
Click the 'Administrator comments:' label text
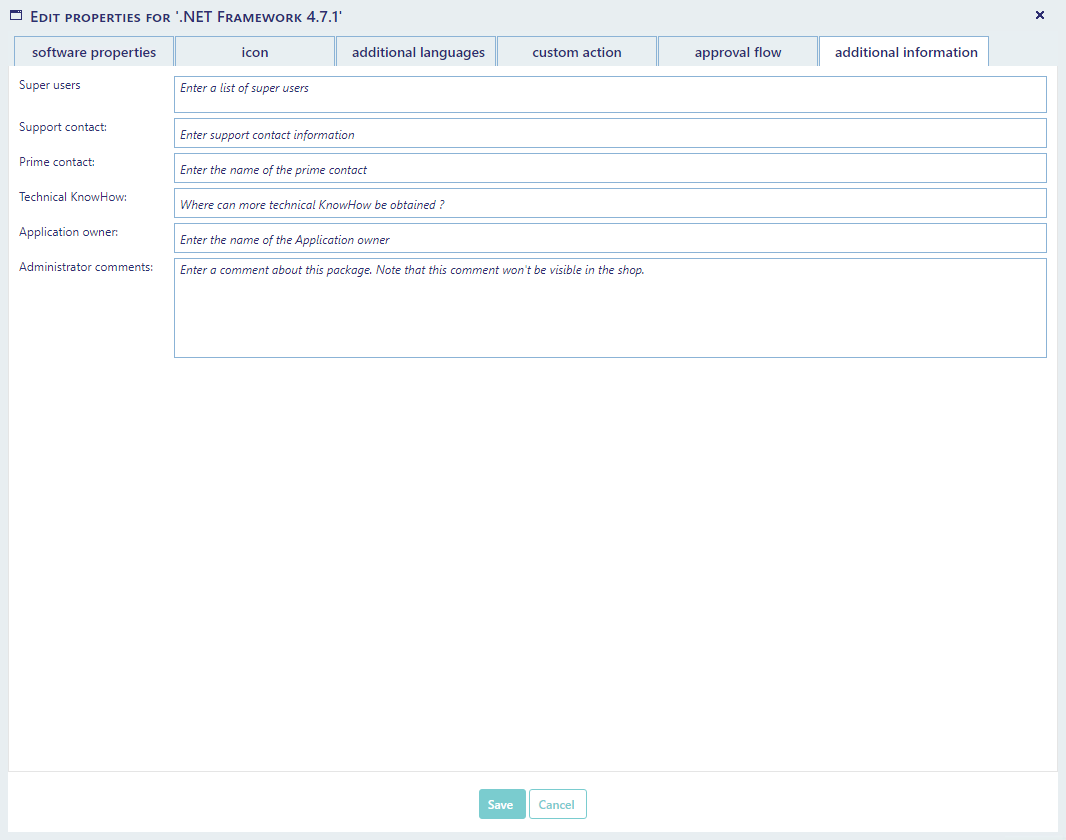coord(86,267)
